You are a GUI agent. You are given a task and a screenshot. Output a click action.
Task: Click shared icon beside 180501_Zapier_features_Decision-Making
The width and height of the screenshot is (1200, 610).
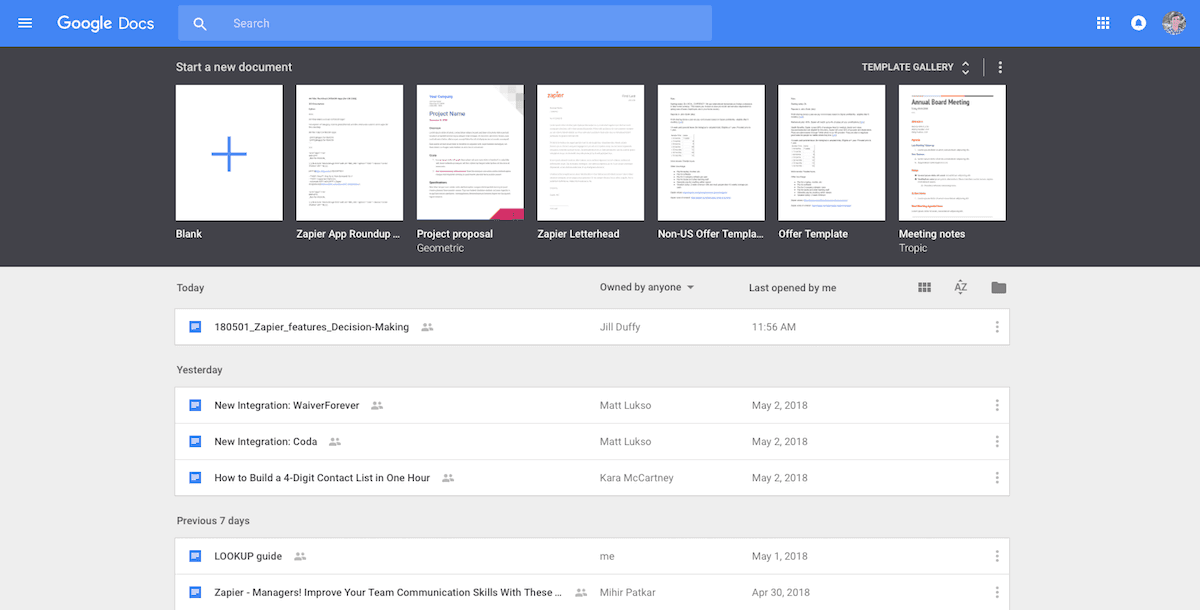pos(428,327)
